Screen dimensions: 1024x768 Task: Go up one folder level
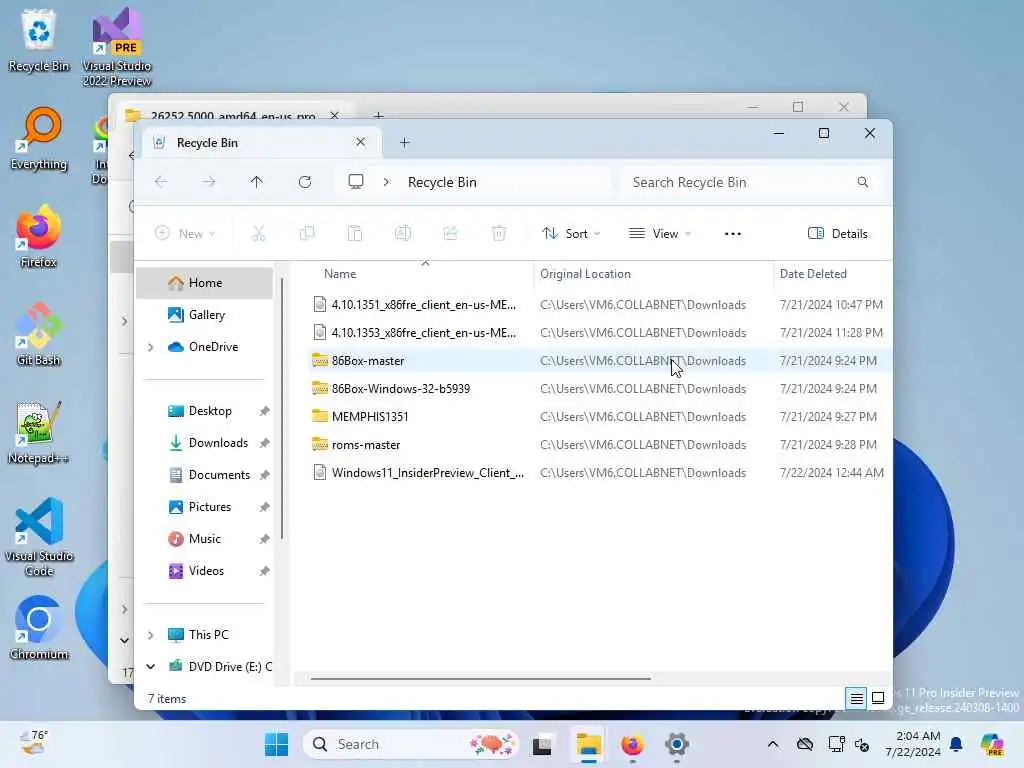257,182
